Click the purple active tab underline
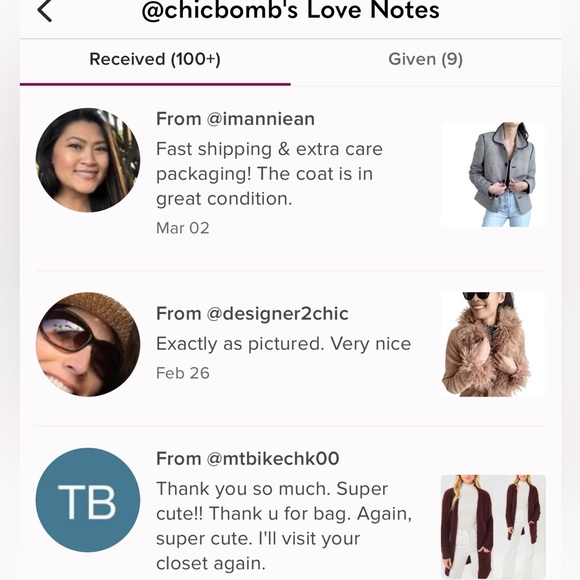 click(x=155, y=85)
